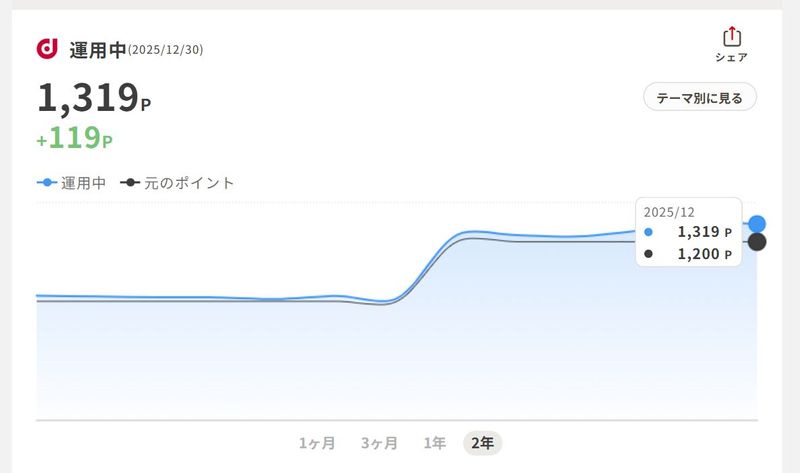Click the blue dot inside the tooltip
800x473 pixels.
click(x=648, y=232)
